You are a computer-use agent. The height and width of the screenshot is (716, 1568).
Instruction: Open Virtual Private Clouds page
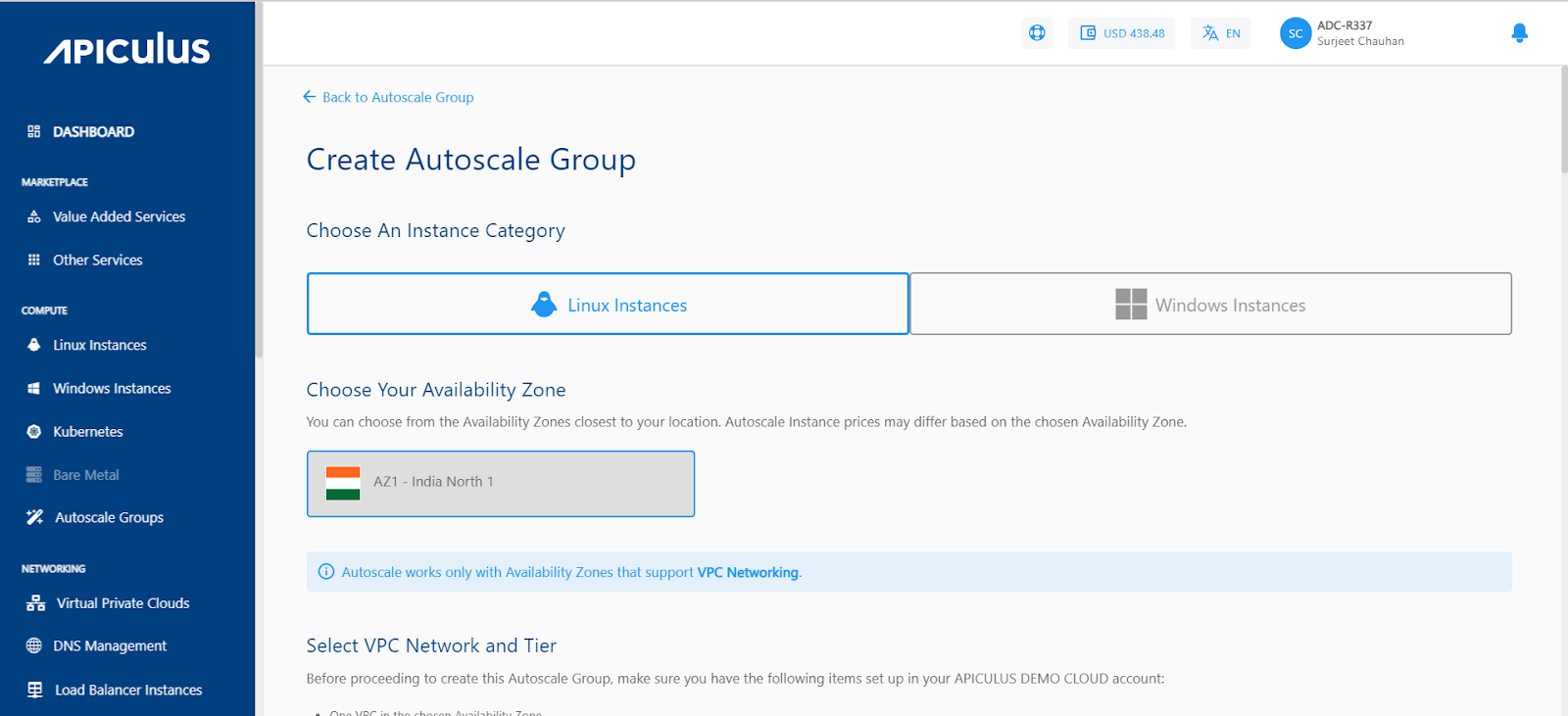coord(122,603)
